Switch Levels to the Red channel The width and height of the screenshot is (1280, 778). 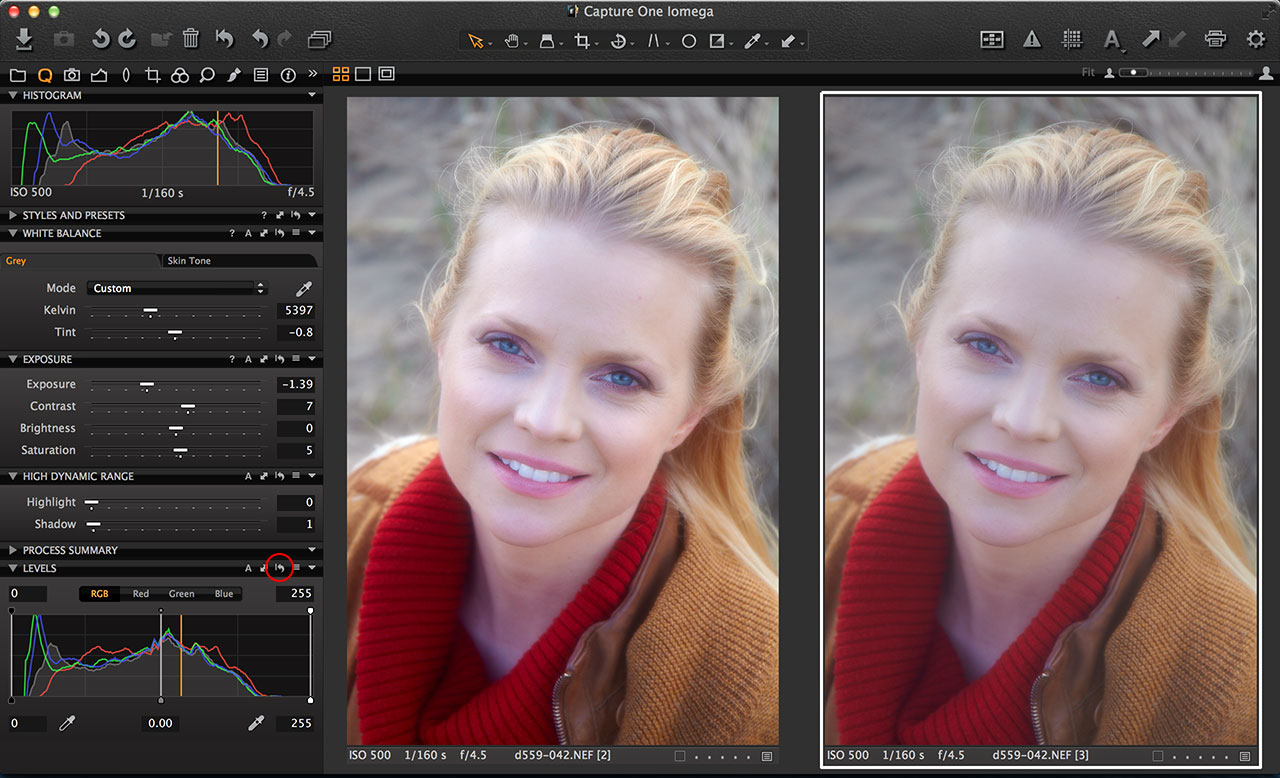(140, 593)
